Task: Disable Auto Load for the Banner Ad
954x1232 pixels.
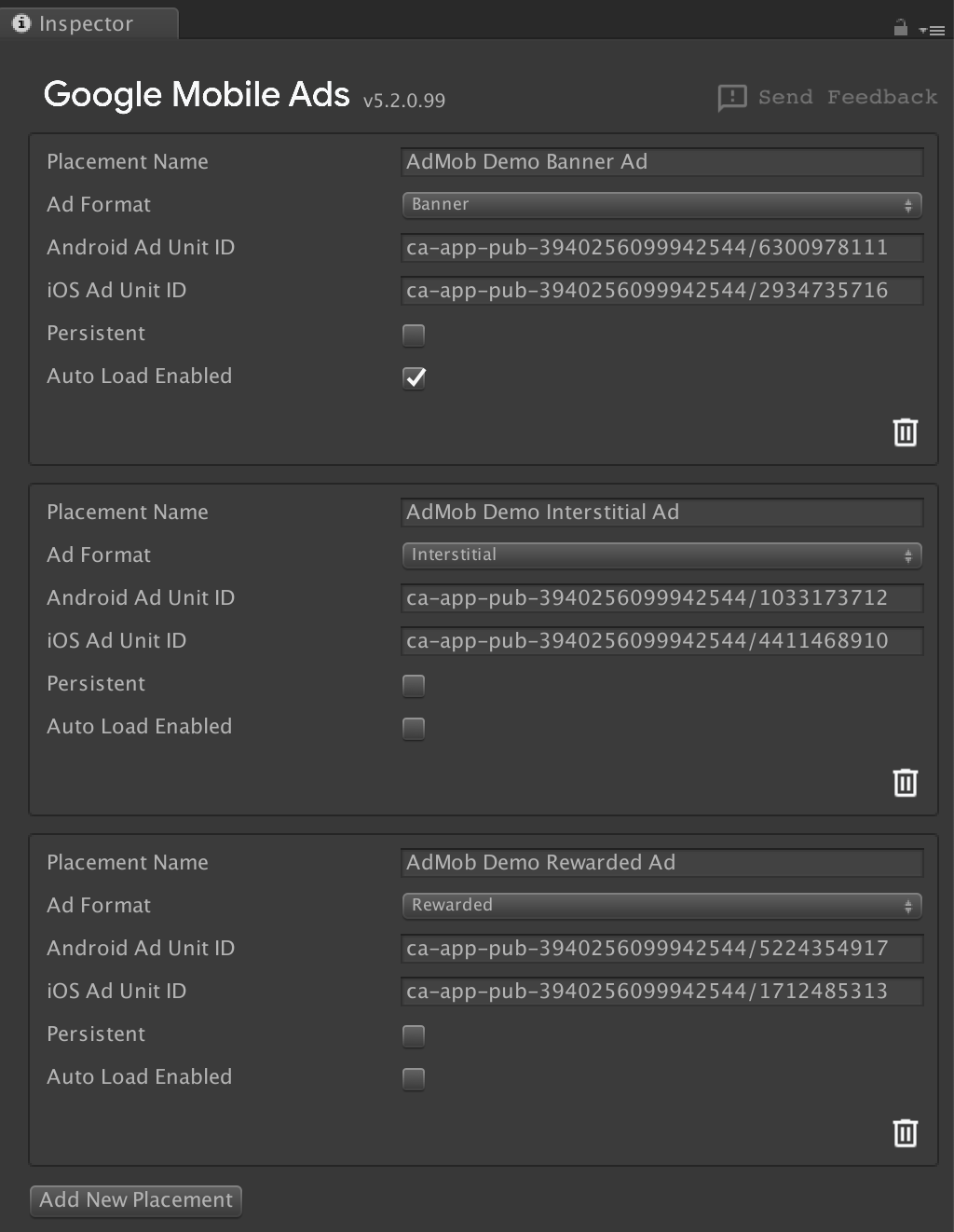Action: 414,377
